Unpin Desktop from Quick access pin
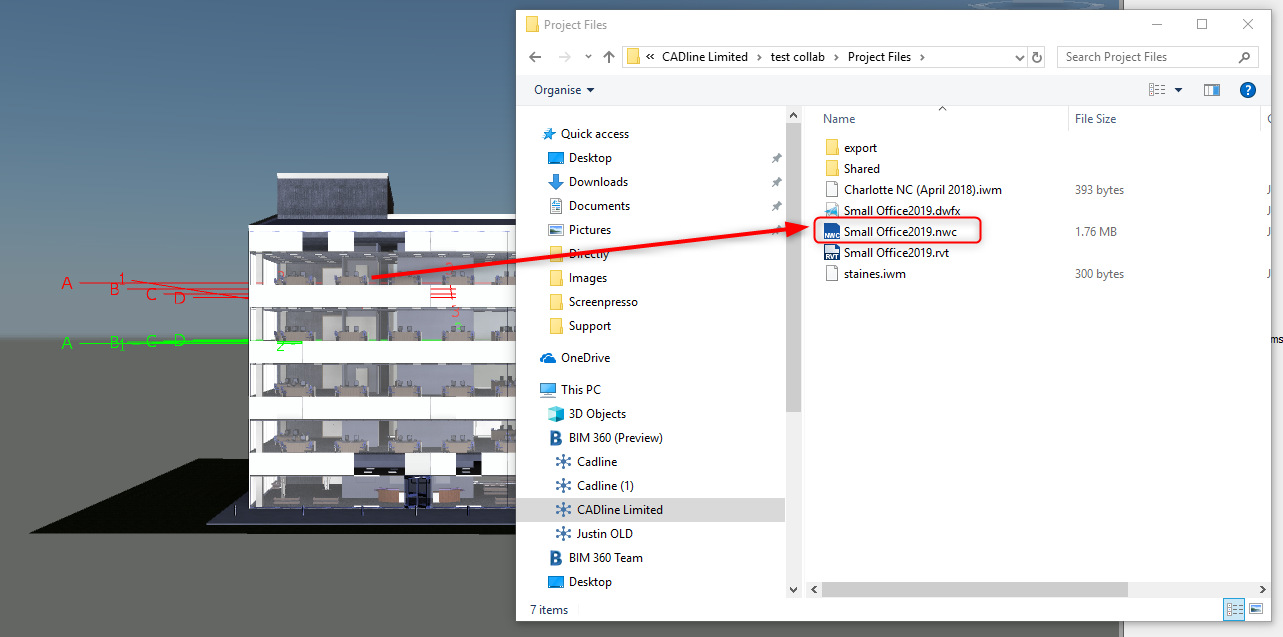This screenshot has width=1283, height=637. click(x=776, y=158)
